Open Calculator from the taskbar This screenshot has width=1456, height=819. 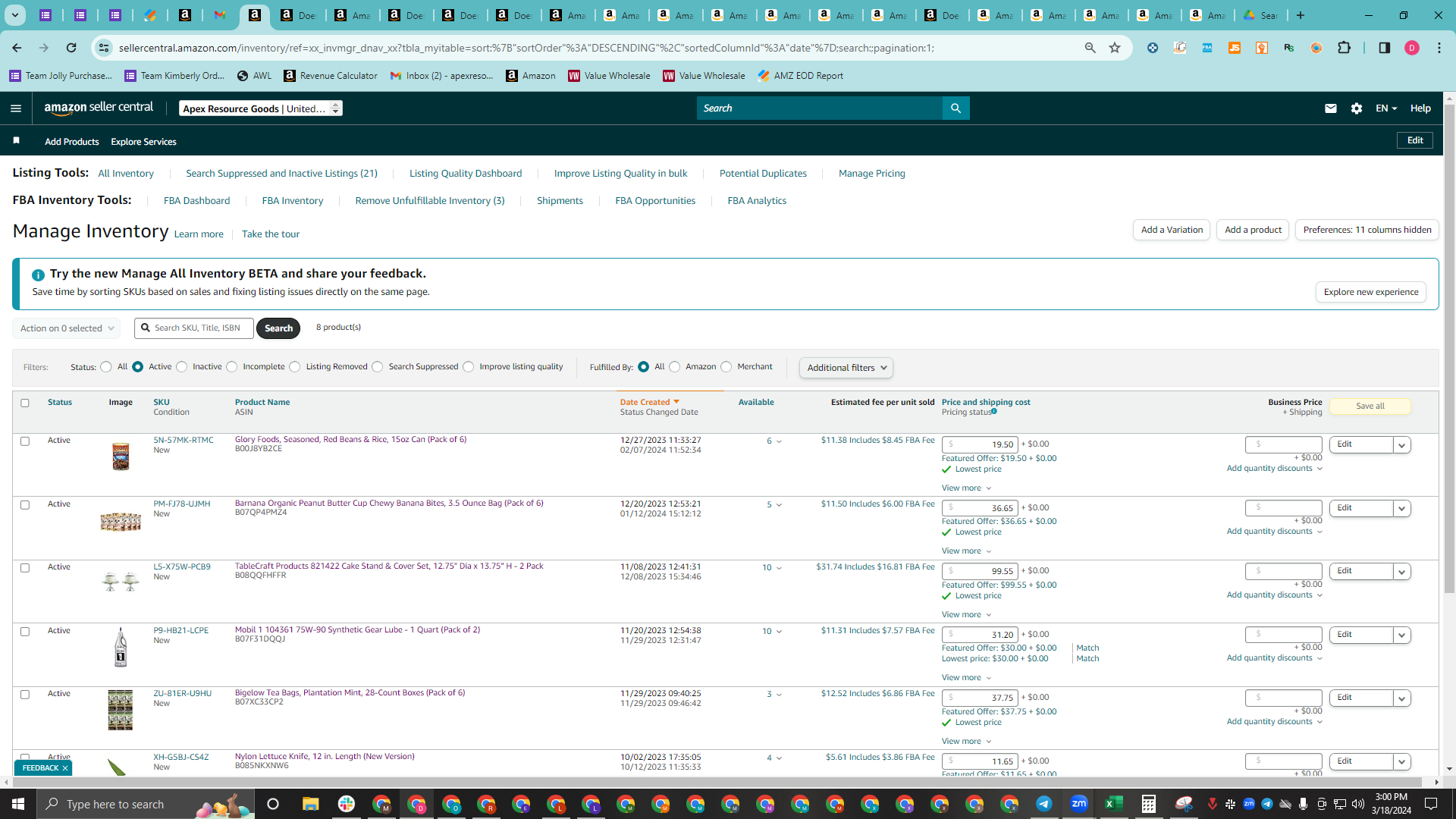tap(1149, 804)
